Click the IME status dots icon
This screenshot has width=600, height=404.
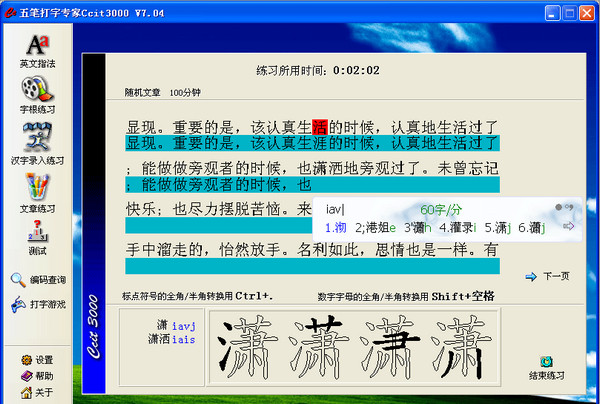(x=564, y=207)
